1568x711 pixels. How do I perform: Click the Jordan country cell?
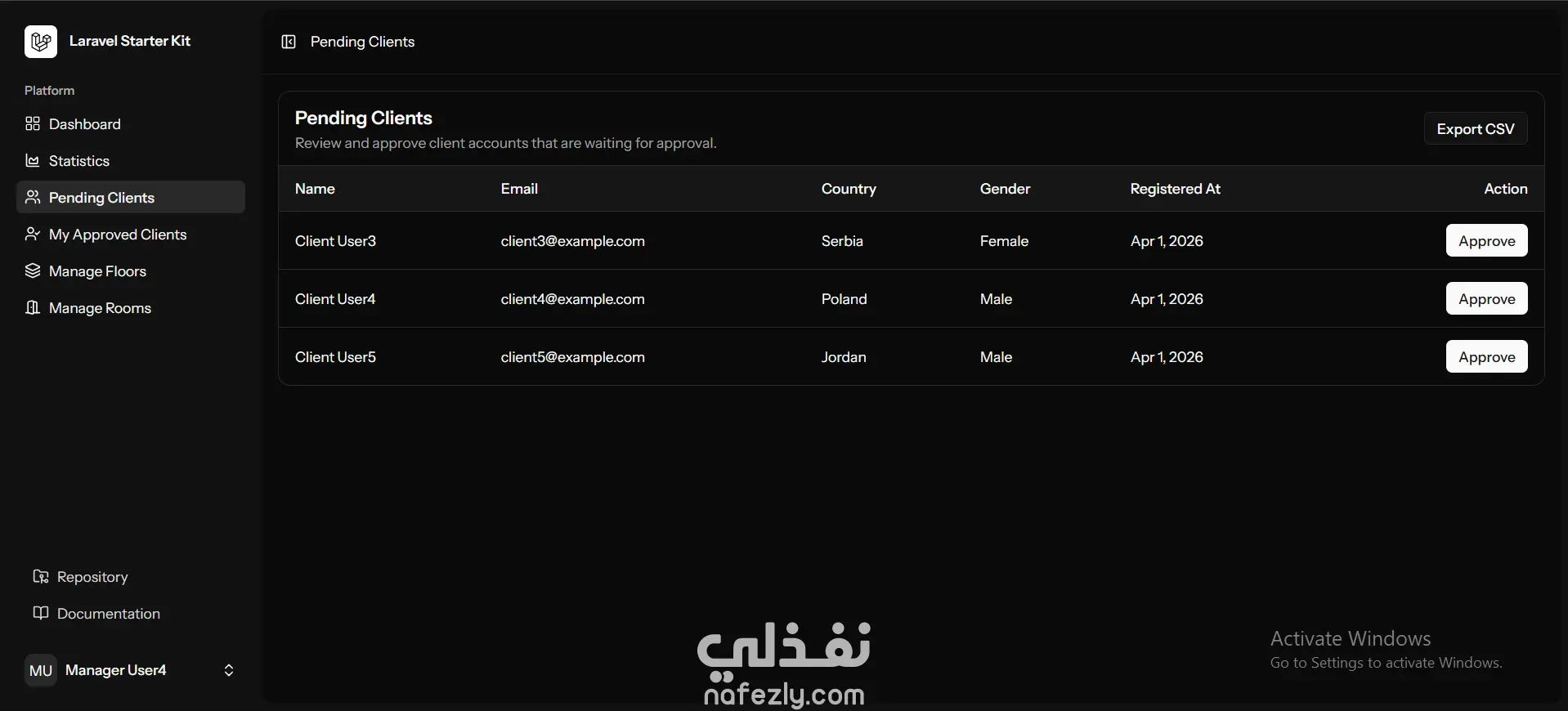coord(844,357)
